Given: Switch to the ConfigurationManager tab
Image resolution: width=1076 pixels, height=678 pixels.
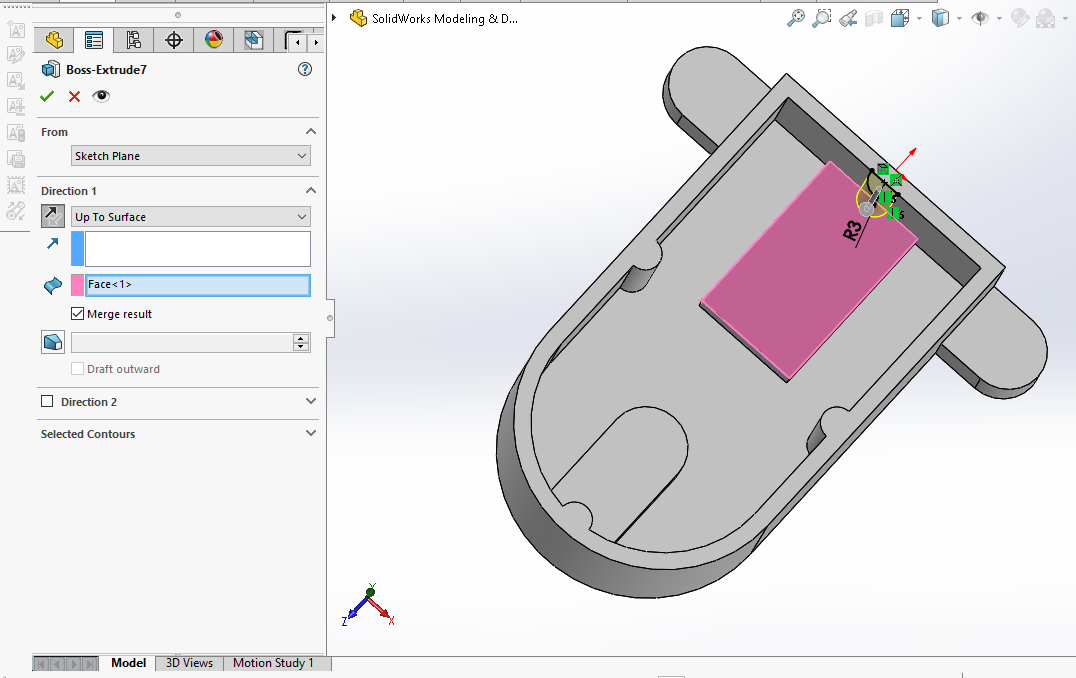Looking at the screenshot, I should click(x=133, y=40).
